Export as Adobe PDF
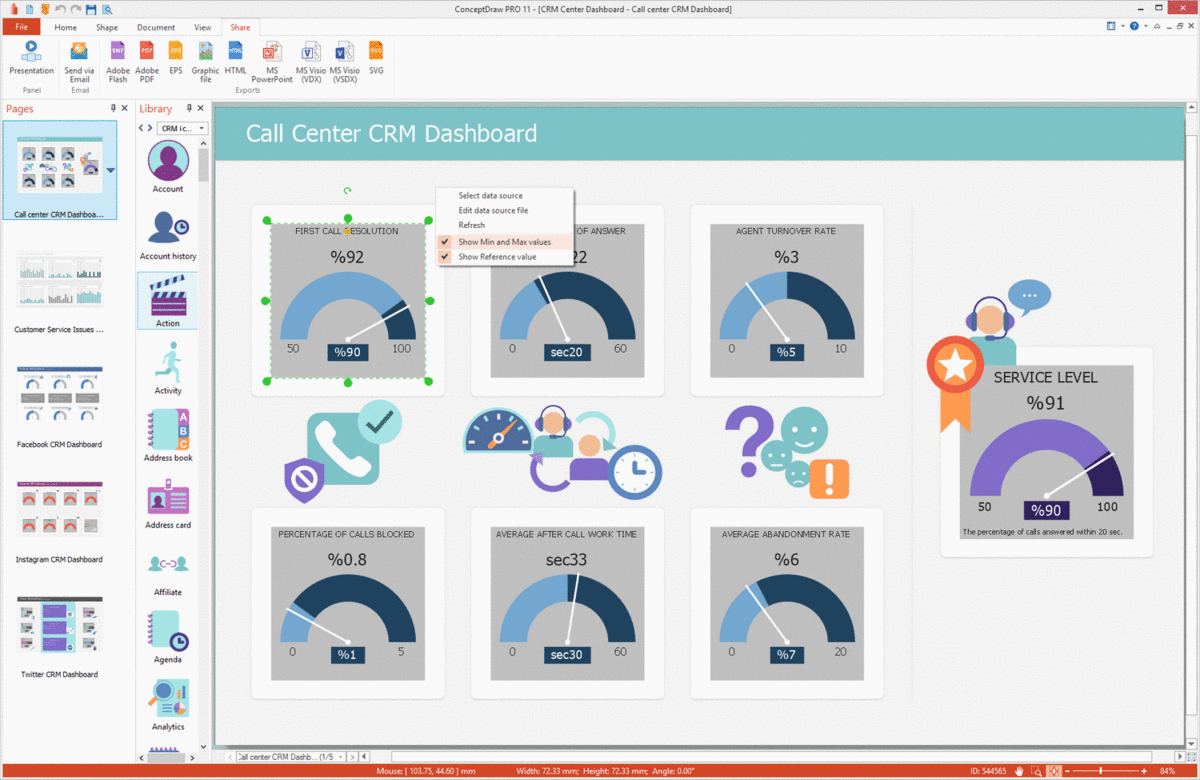Viewport: 1200px width, 780px height. 147,60
